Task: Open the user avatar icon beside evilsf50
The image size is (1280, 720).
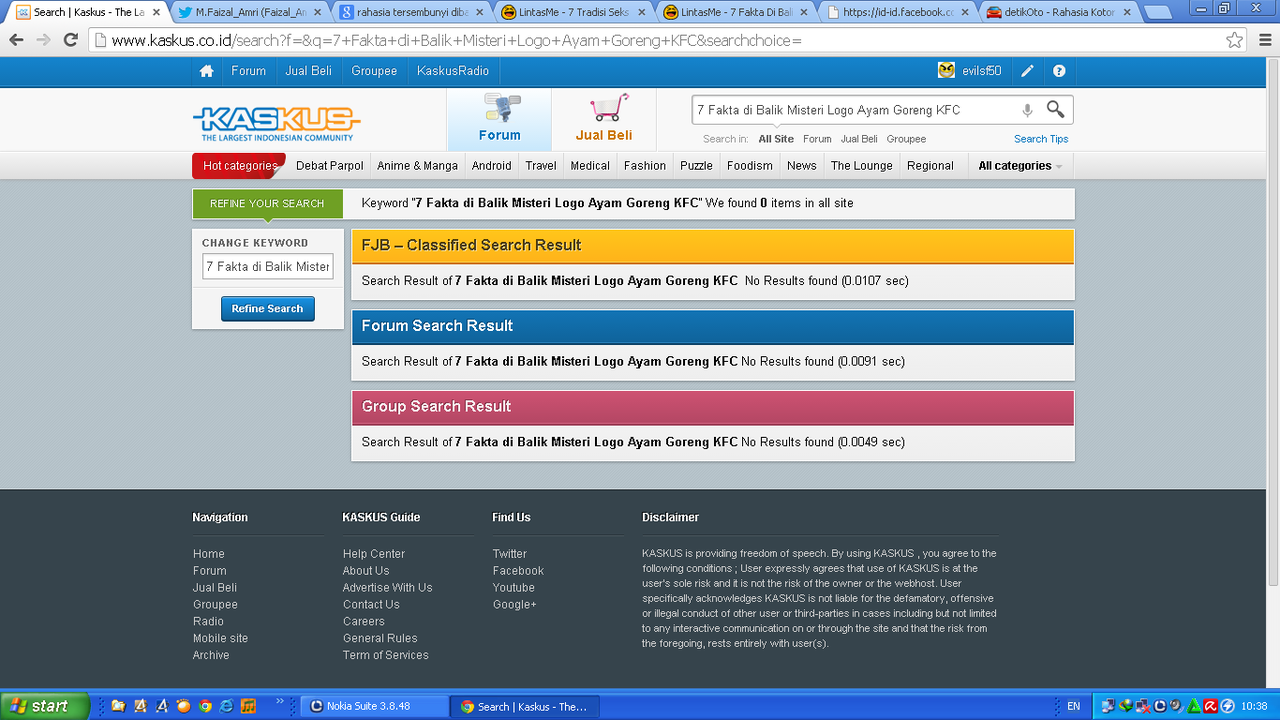Action: (x=946, y=70)
